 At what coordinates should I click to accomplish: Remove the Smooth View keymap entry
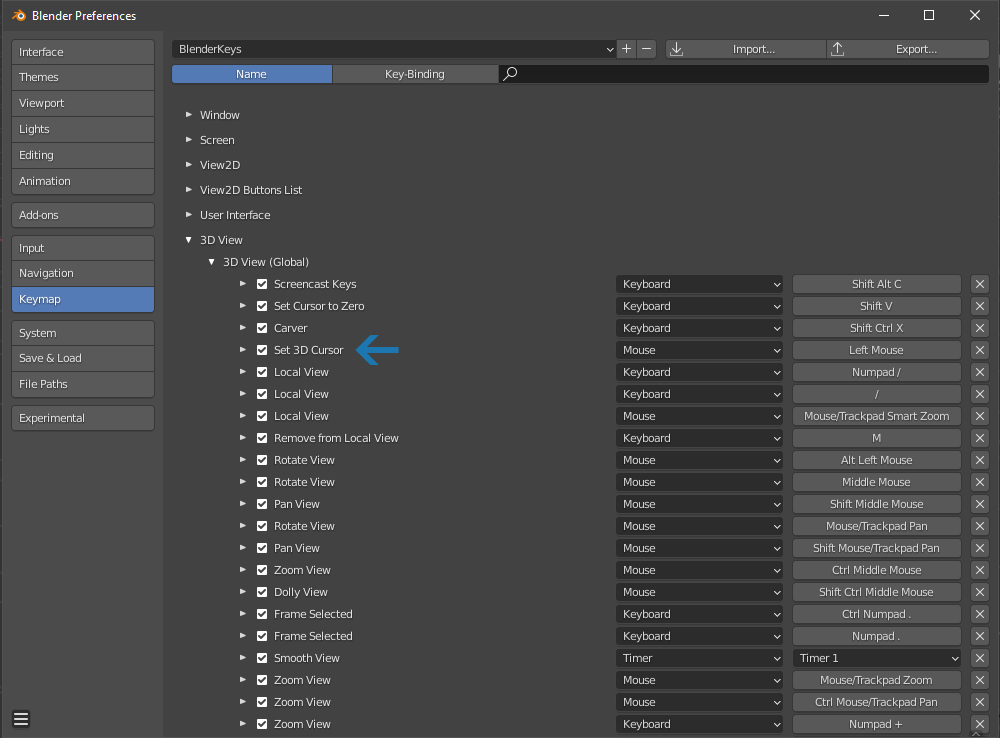980,658
